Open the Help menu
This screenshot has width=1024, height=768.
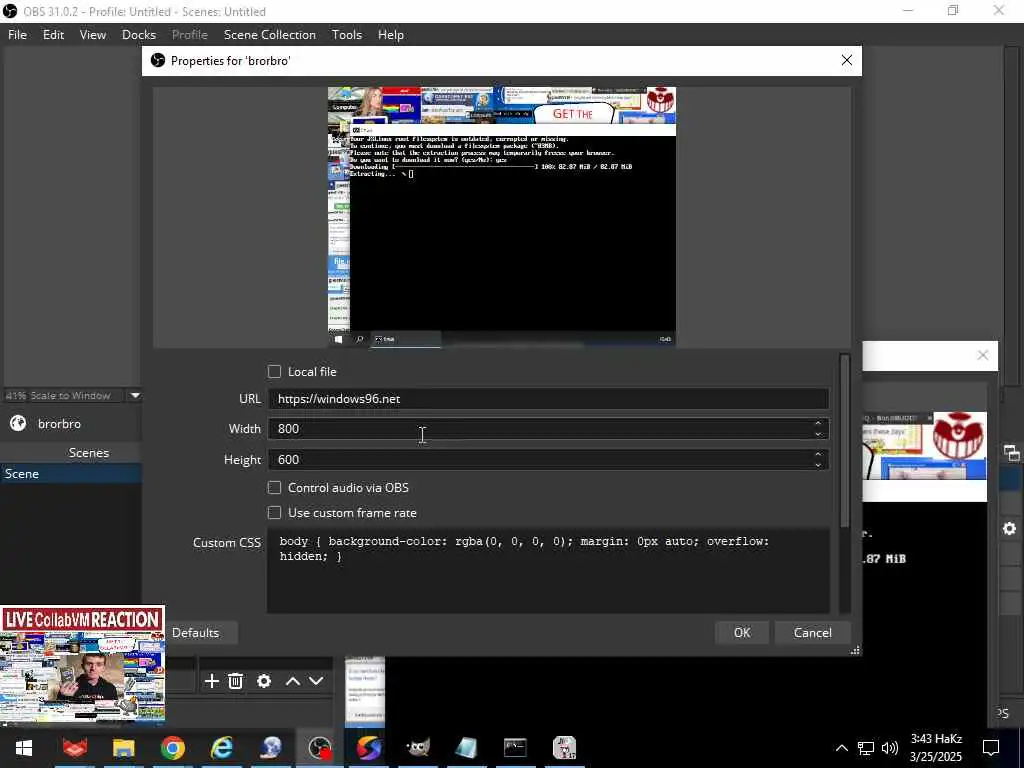click(x=391, y=35)
